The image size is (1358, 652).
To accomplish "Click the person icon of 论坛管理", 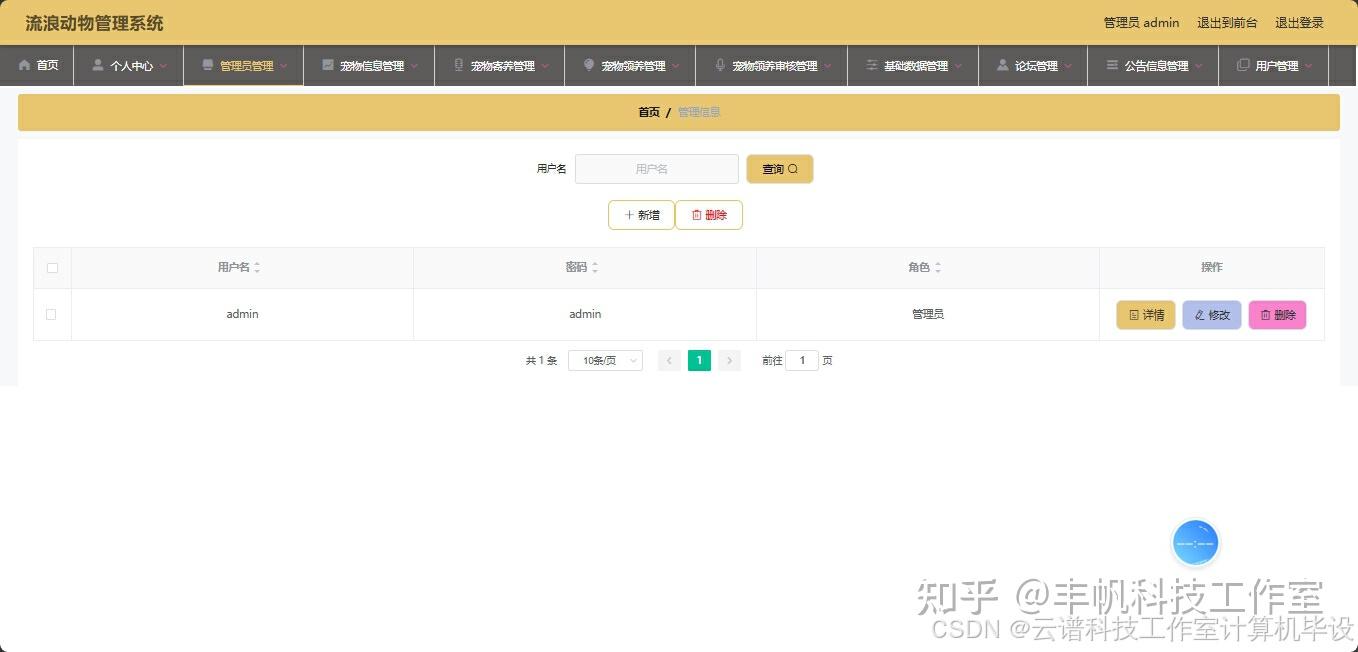I will (1003, 65).
